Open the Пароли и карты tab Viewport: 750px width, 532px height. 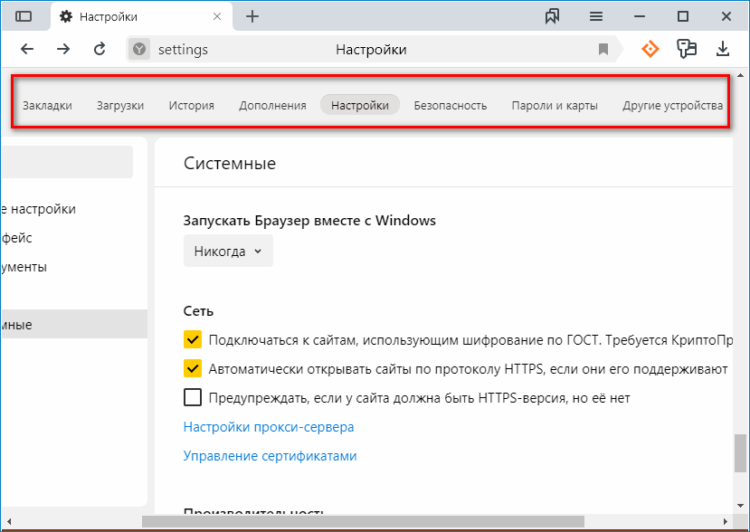click(x=554, y=105)
